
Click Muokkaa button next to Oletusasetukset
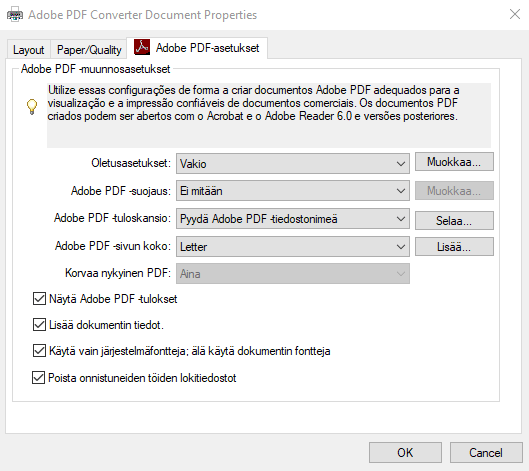coord(454,162)
